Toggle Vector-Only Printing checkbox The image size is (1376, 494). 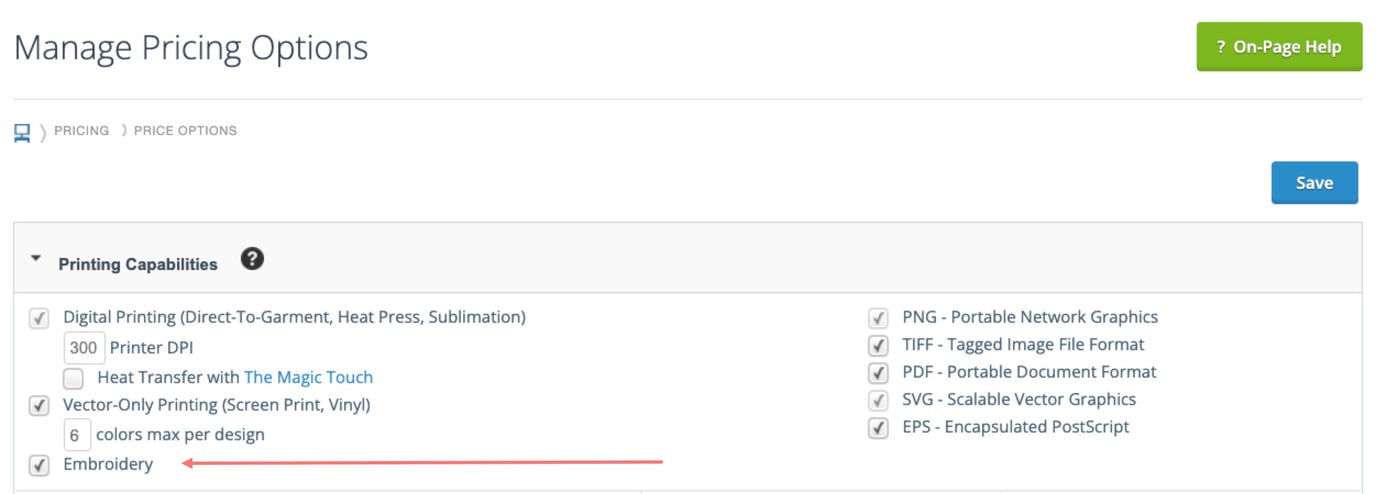point(39,407)
